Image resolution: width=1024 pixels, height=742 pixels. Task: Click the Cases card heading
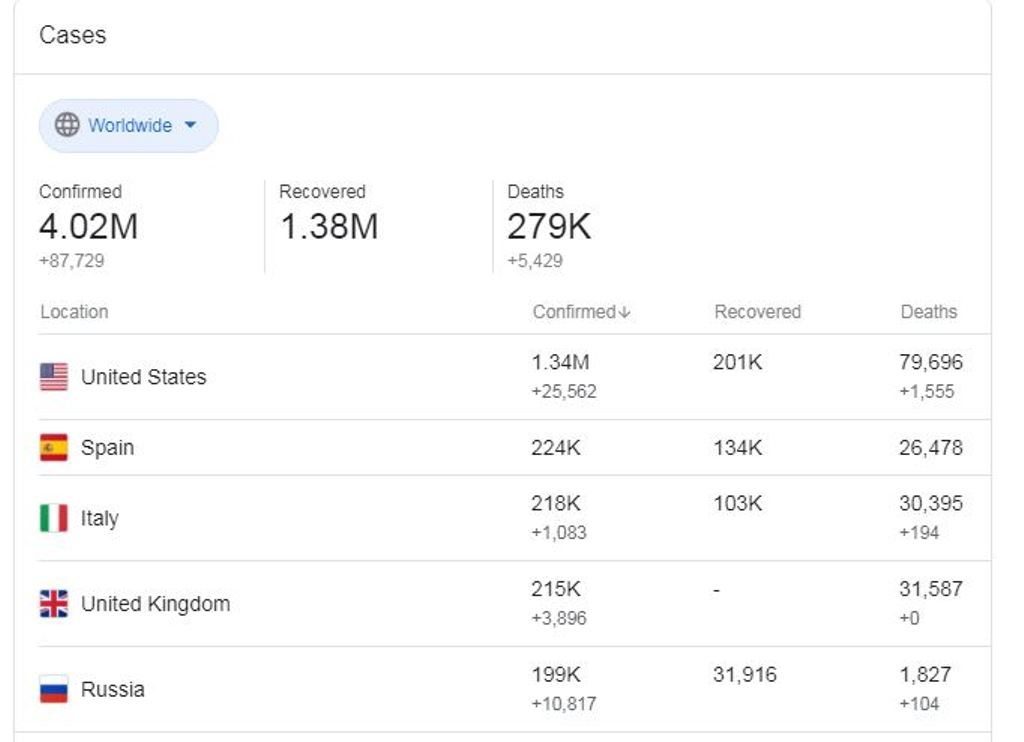[72, 35]
